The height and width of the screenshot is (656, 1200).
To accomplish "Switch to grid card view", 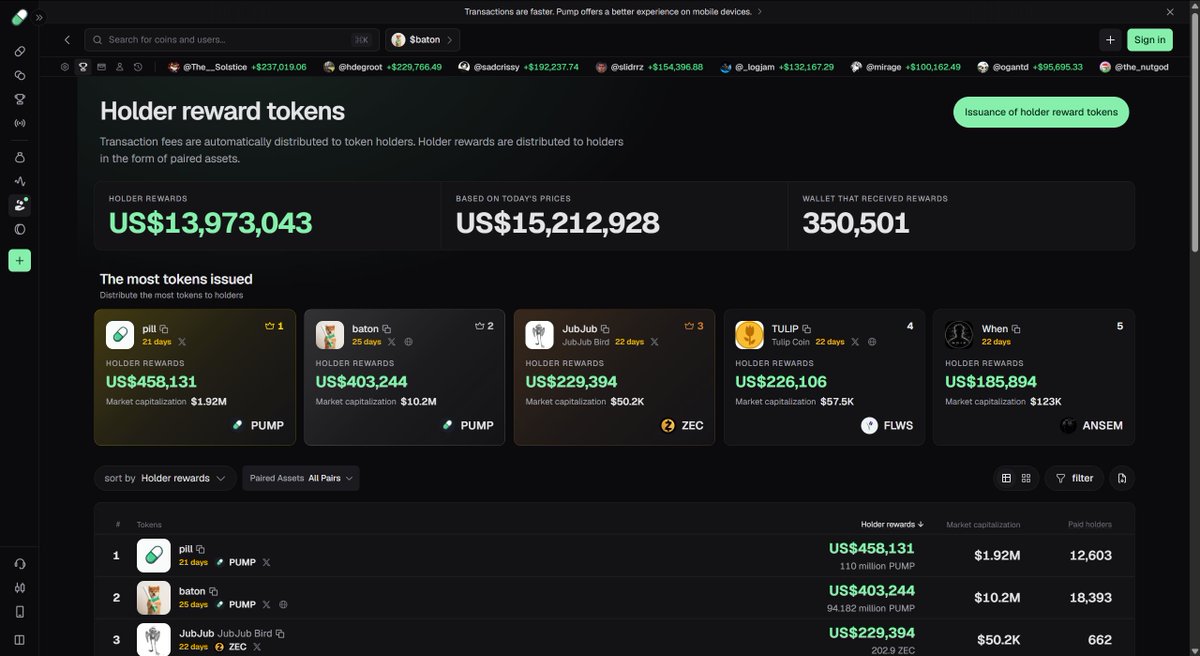I will click(x=1026, y=478).
